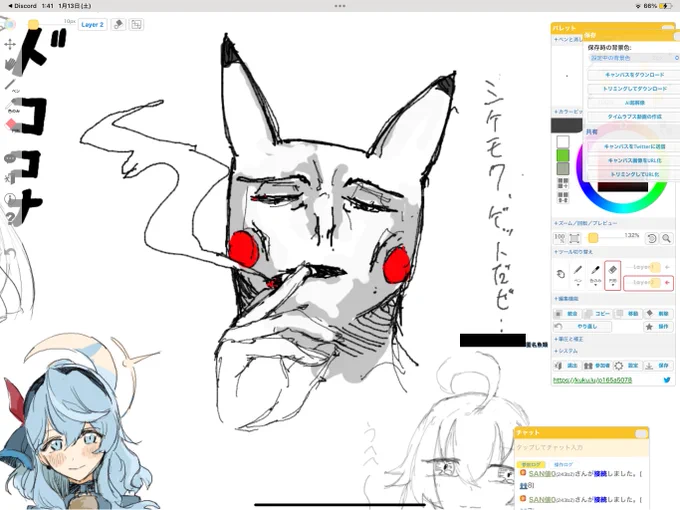Reset zoom with the 100% icon
The width and height of the screenshot is (680, 510).
pos(559,238)
